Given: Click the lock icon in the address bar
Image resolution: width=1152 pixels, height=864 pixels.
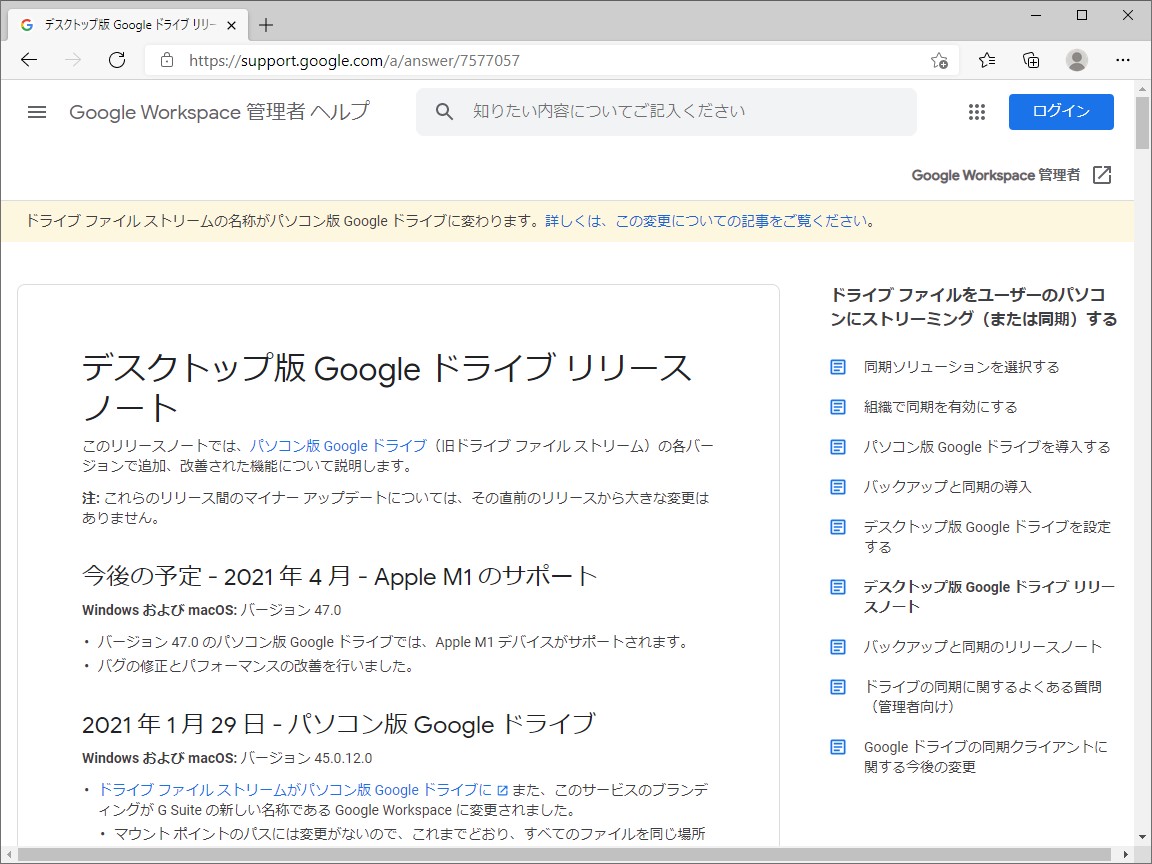Looking at the screenshot, I should [166, 59].
